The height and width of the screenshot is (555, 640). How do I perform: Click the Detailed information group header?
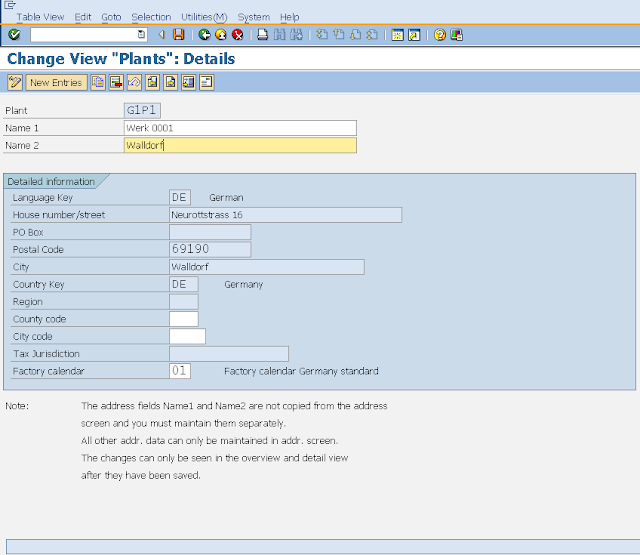(x=51, y=182)
